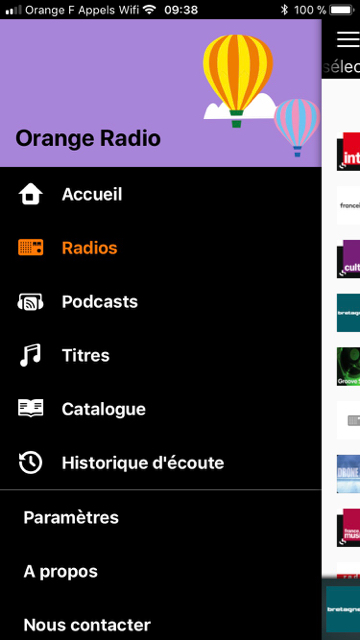Screen dimensions: 360x640
Task: Open the A propos link
Action: (x=60, y=572)
